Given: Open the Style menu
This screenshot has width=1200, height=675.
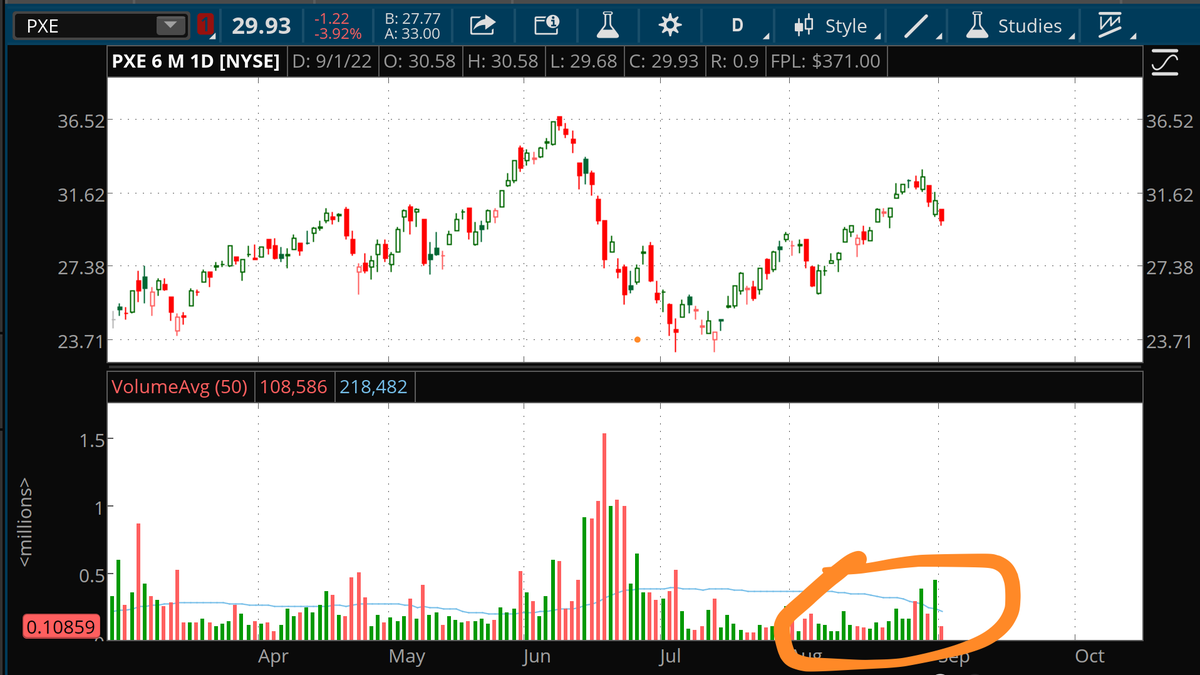Looking at the screenshot, I should (x=837, y=26).
